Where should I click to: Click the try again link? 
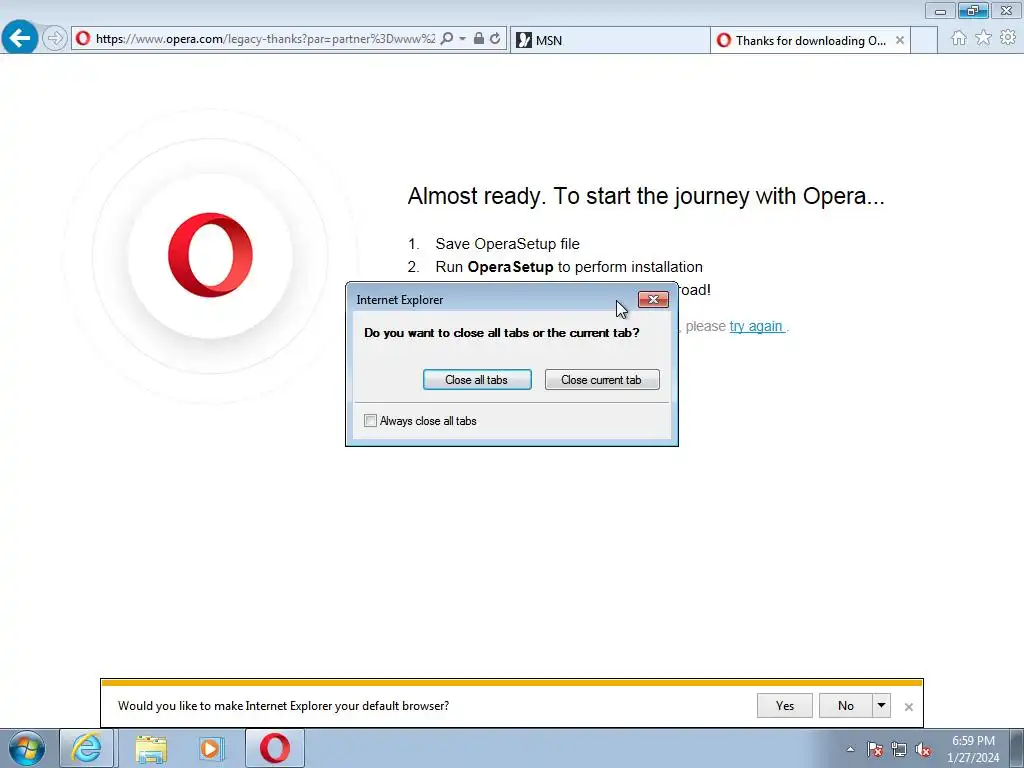[x=756, y=326]
